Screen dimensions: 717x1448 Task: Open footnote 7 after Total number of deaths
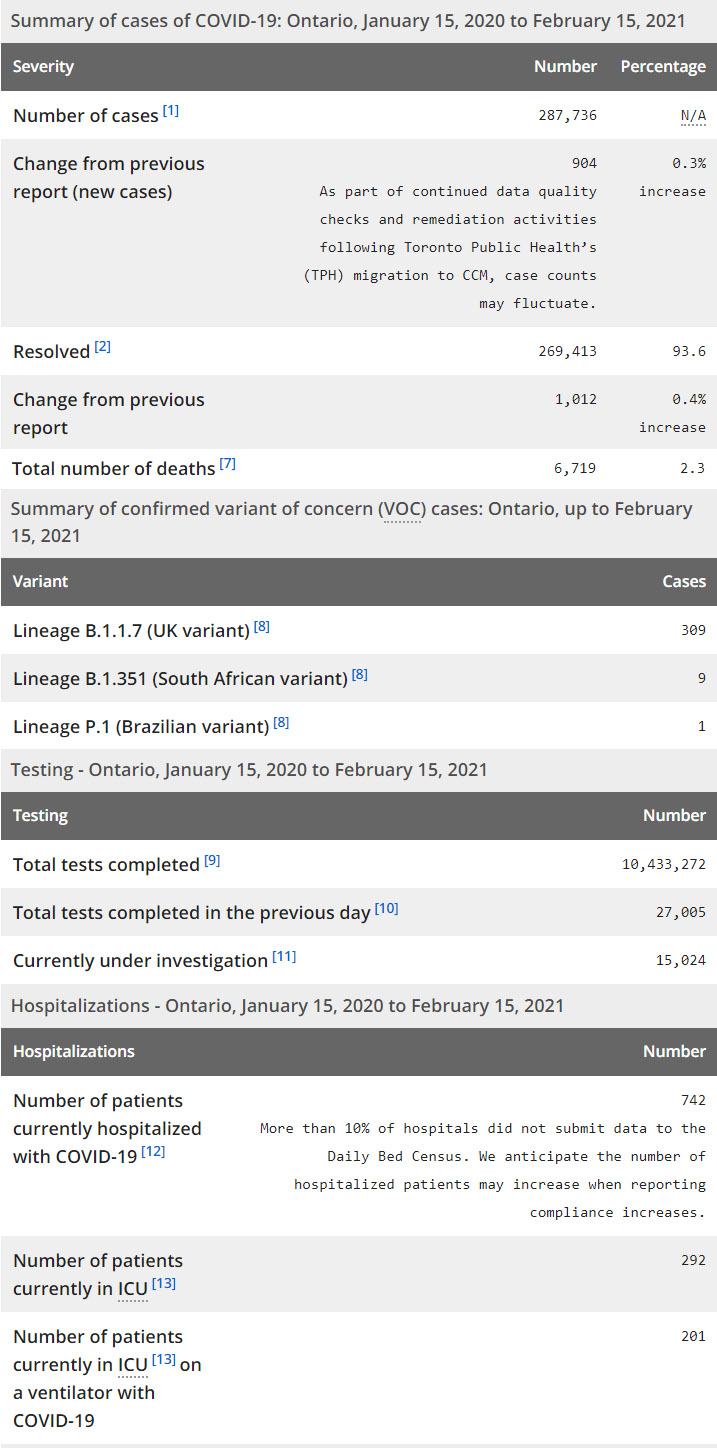[228, 464]
